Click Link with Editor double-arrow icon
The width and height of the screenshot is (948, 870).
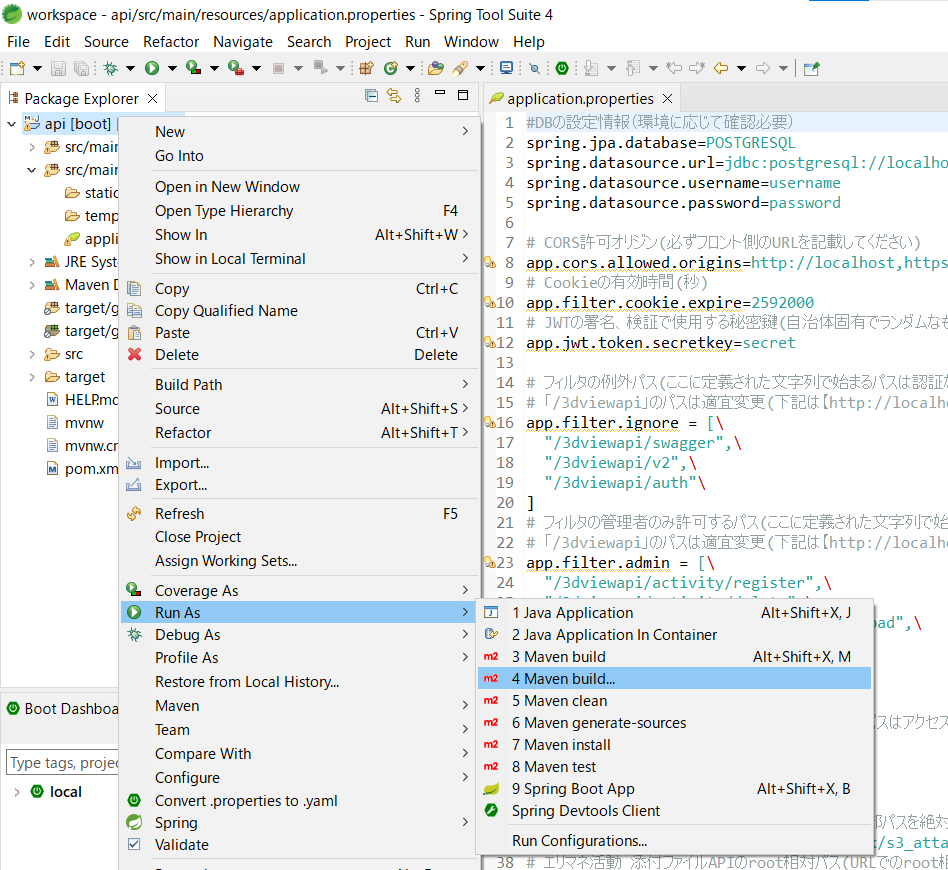[394, 96]
